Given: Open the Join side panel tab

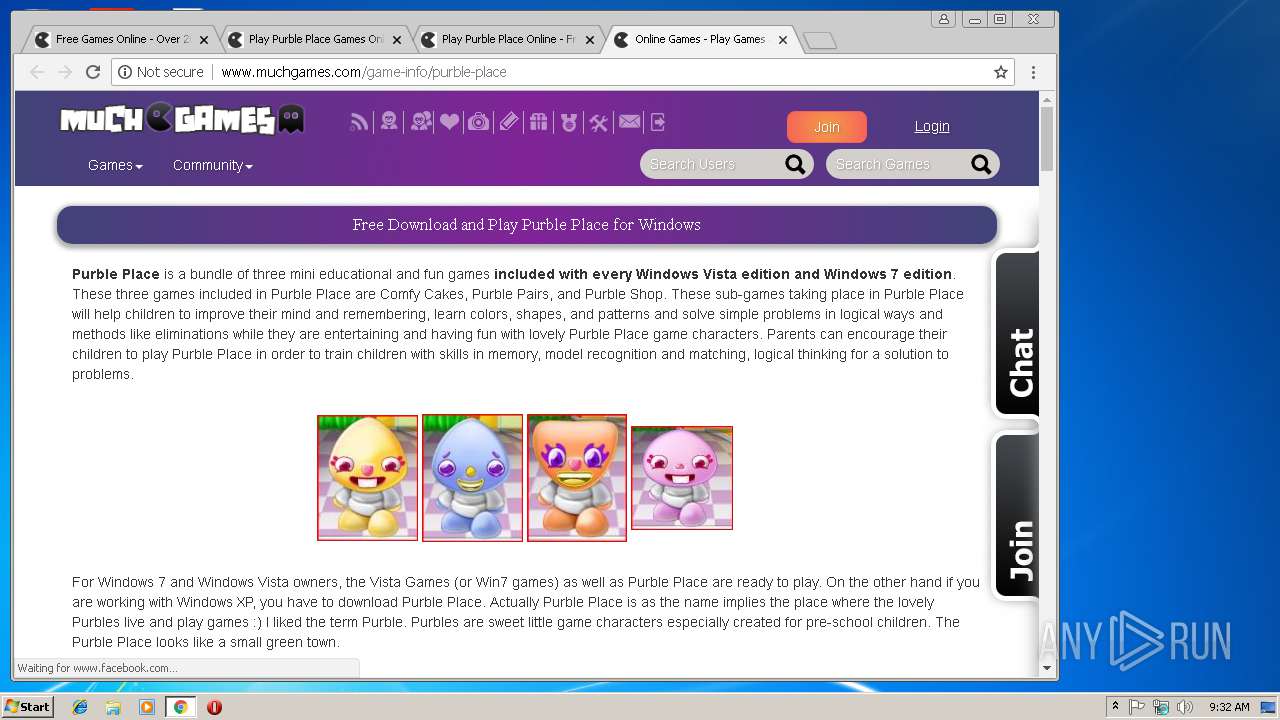Looking at the screenshot, I should [1017, 517].
